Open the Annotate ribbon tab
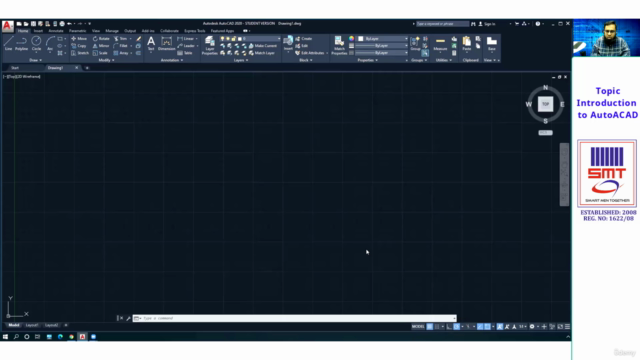The width and height of the screenshot is (640, 360). pyautogui.click(x=56, y=31)
